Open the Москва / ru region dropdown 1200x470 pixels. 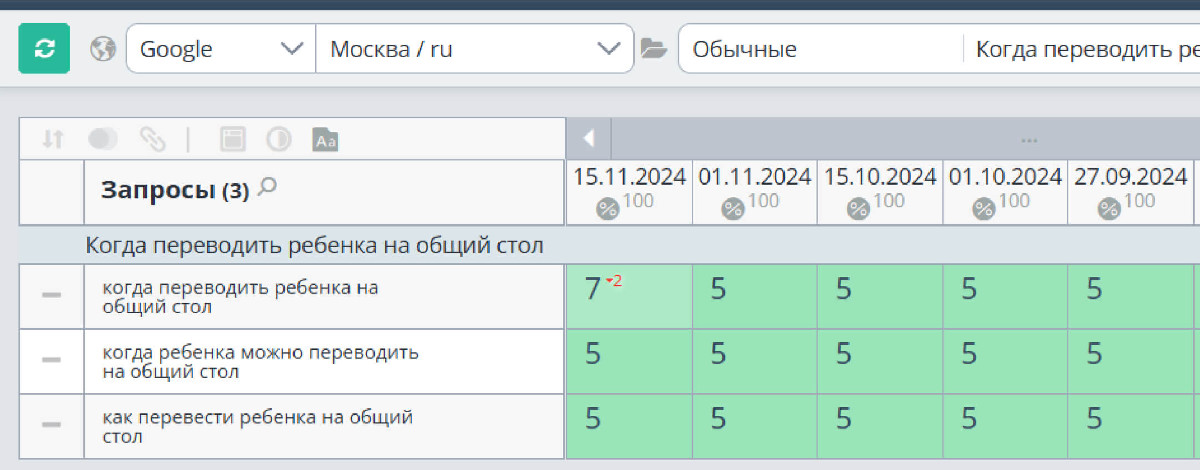click(475, 49)
